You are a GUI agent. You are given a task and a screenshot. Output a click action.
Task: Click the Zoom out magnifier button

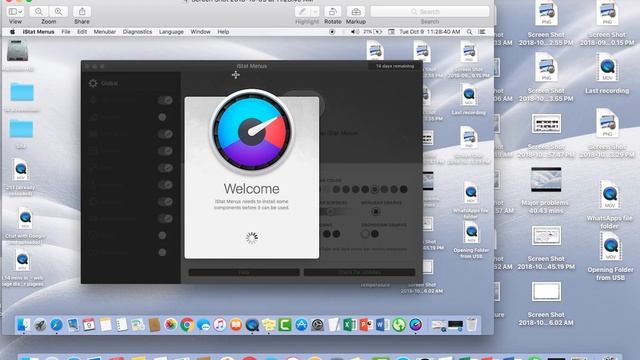pyautogui.click(x=39, y=12)
